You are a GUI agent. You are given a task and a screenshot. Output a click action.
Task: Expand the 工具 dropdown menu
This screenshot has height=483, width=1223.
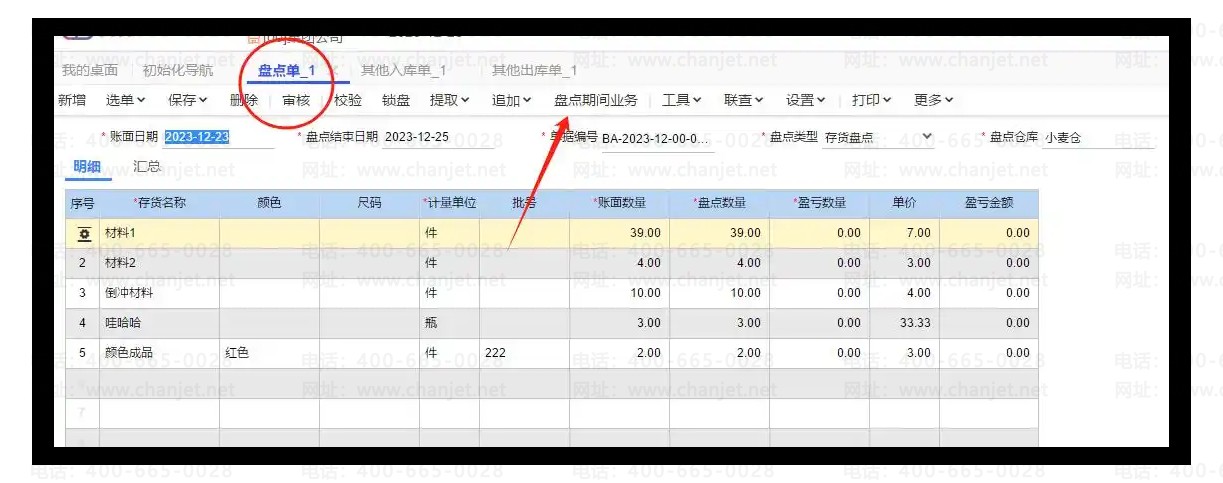[682, 100]
